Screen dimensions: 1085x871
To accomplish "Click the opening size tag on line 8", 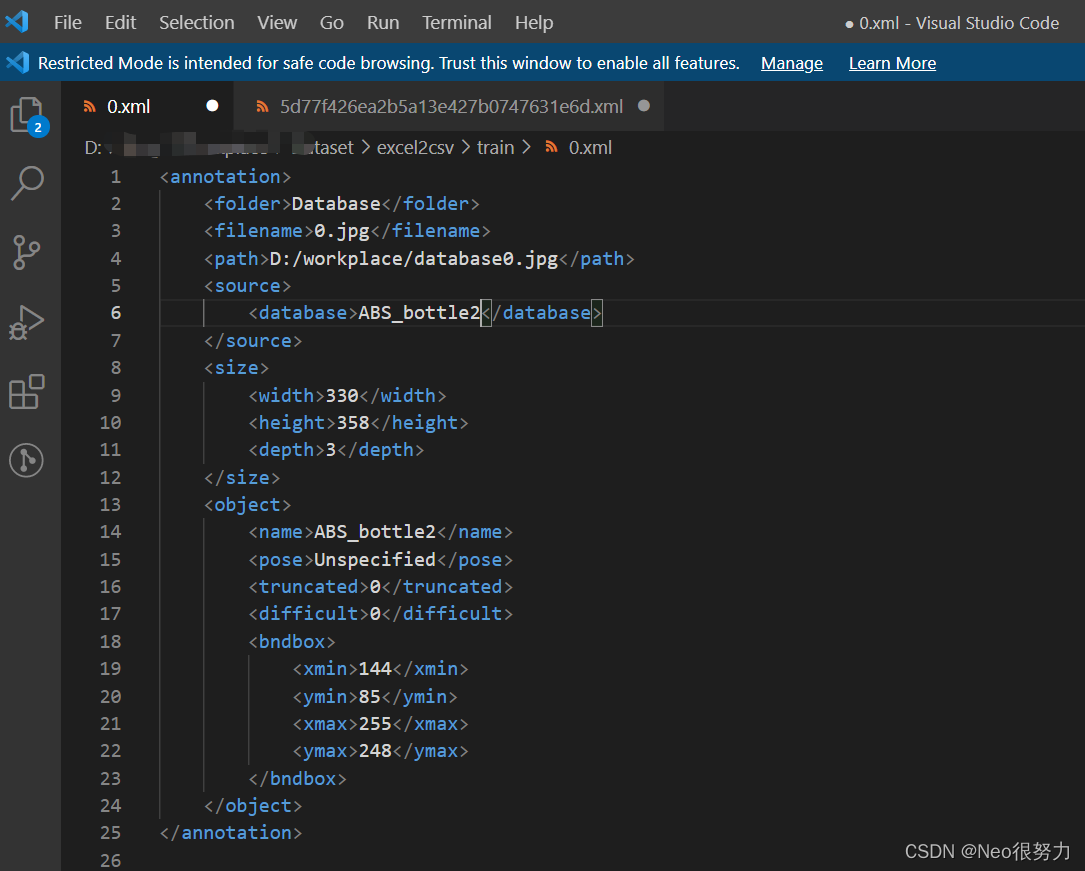I will (236, 368).
